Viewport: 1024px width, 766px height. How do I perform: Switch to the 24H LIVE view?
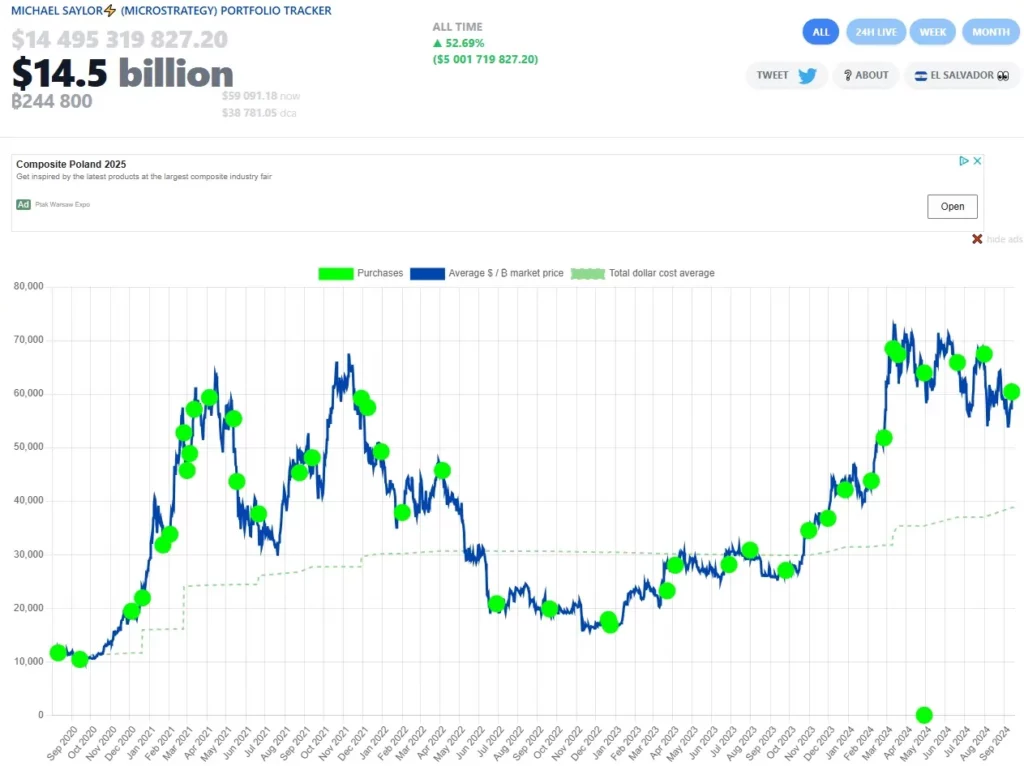click(x=876, y=32)
